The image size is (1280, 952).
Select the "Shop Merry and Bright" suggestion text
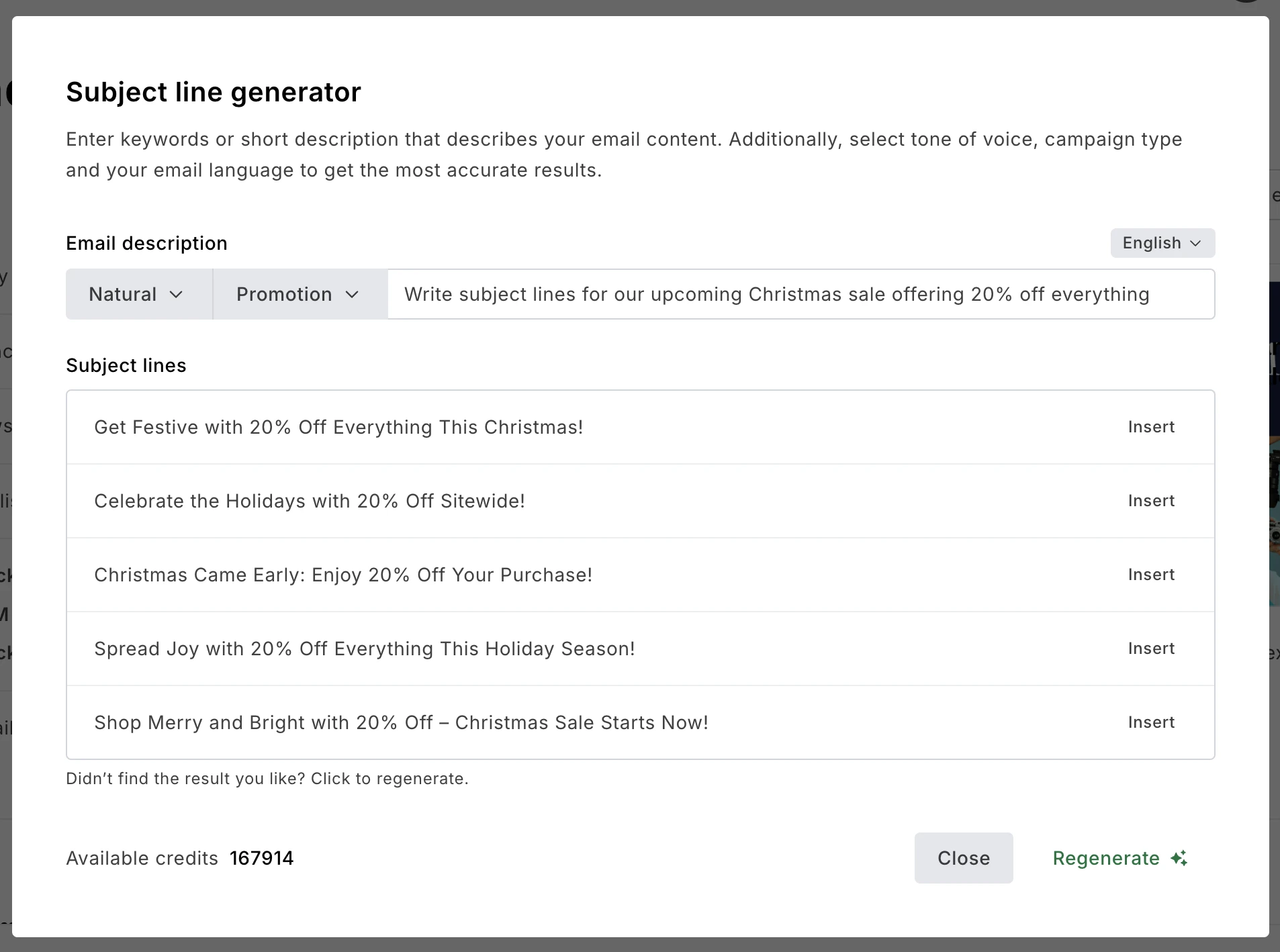click(x=401, y=722)
